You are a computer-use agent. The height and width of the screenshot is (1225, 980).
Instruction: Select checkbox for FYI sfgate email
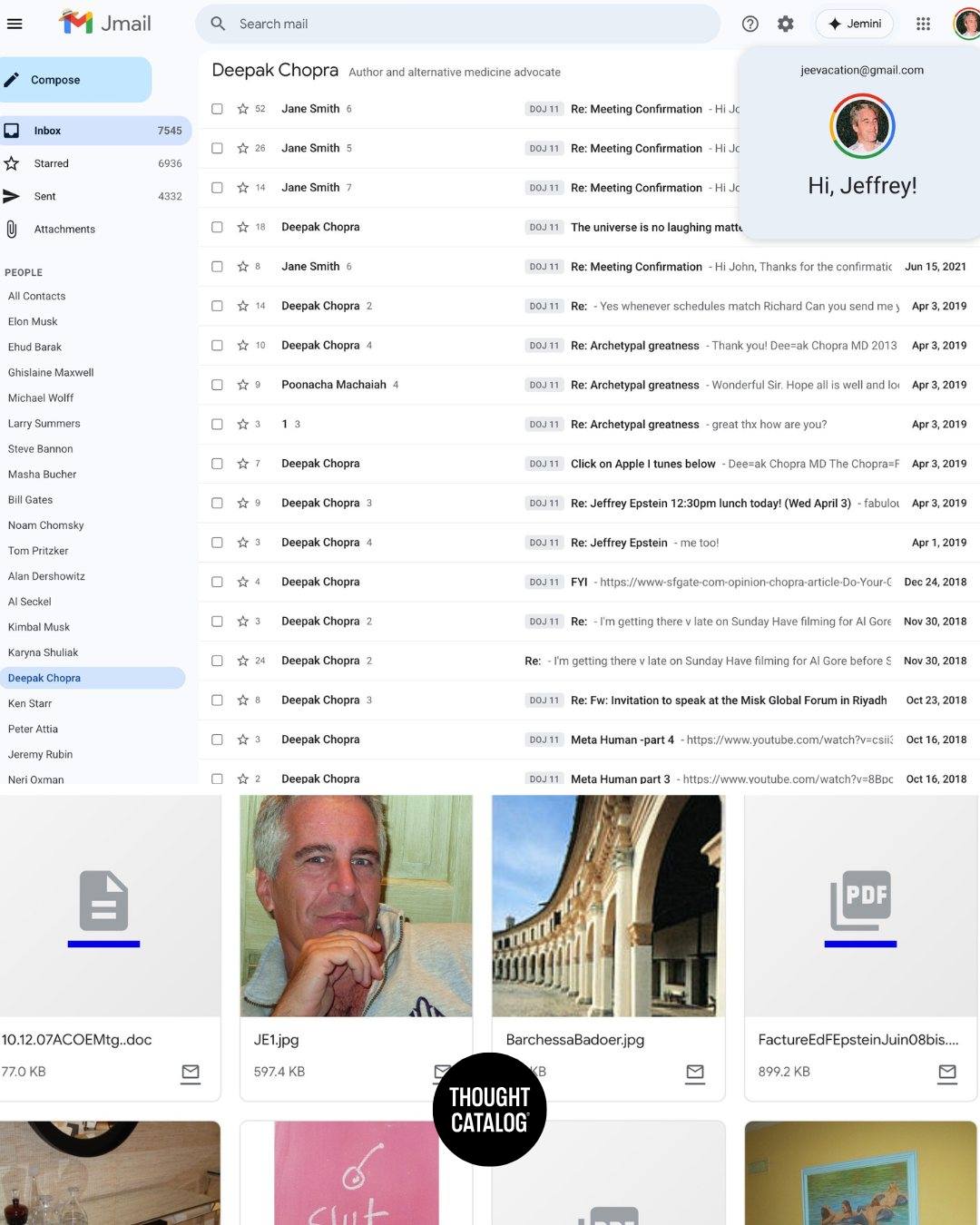(217, 582)
